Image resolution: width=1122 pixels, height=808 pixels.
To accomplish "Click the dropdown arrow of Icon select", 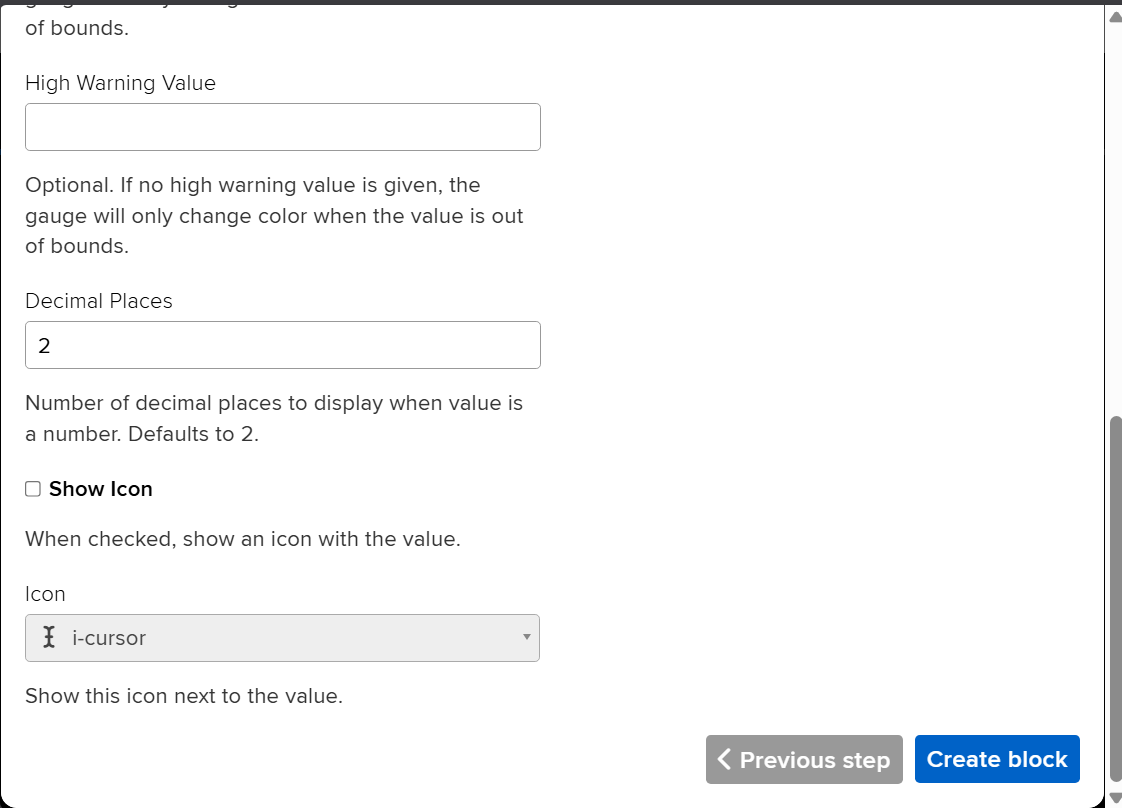I will coord(527,637).
